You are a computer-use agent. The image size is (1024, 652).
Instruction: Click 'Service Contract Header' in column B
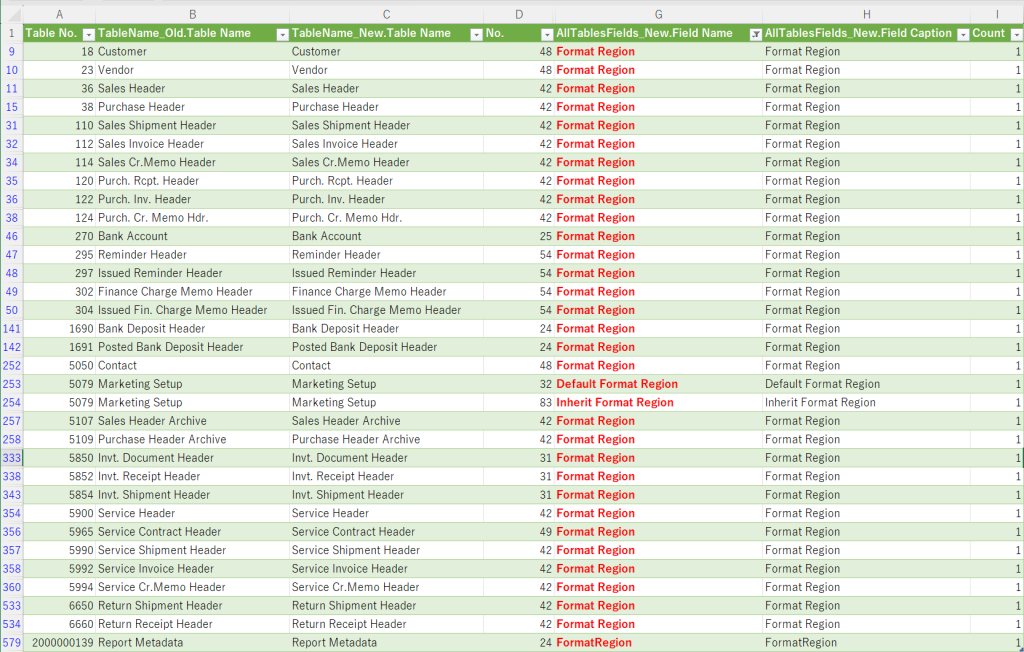(193, 532)
